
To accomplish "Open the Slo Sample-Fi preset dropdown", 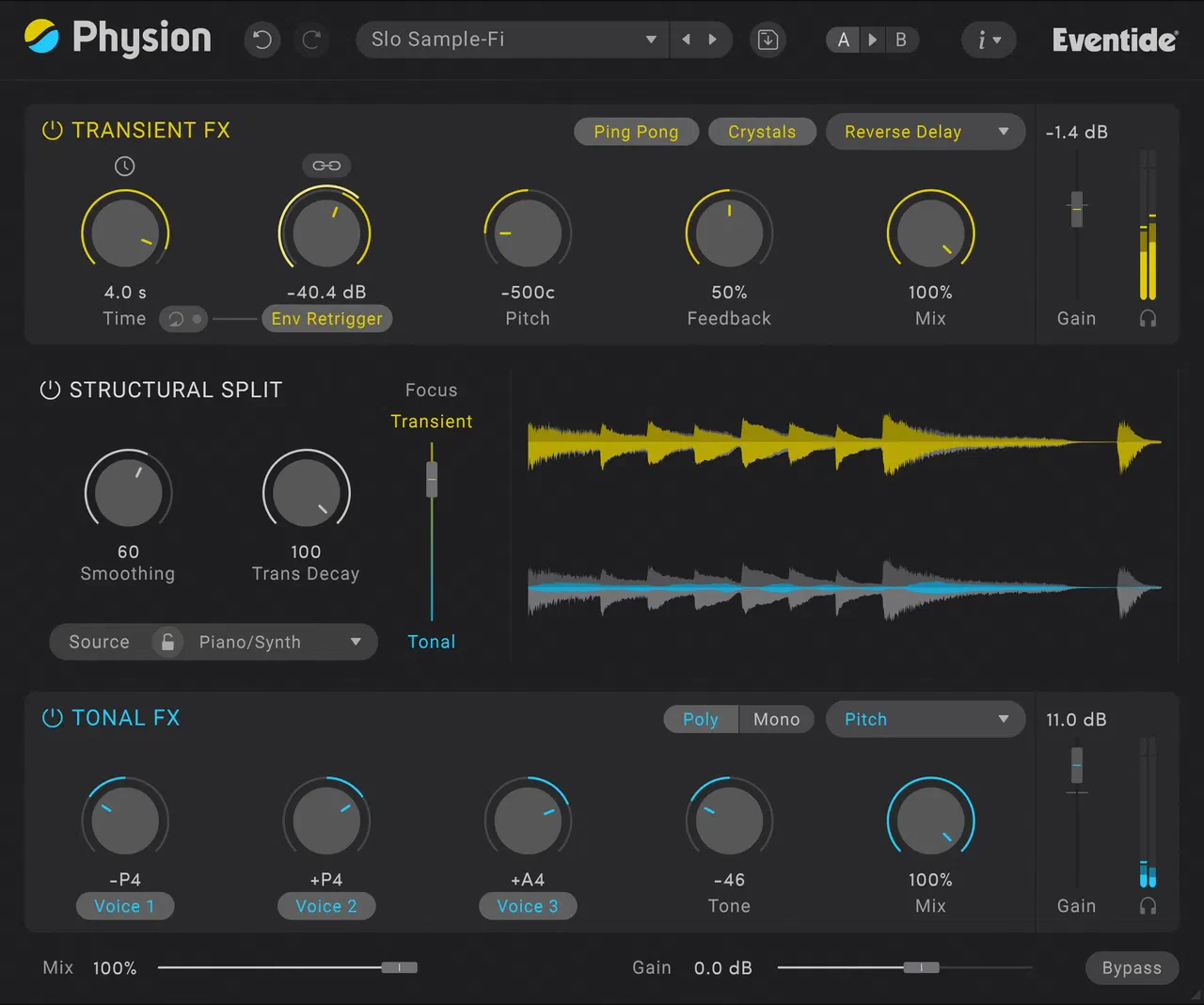I will (x=513, y=40).
